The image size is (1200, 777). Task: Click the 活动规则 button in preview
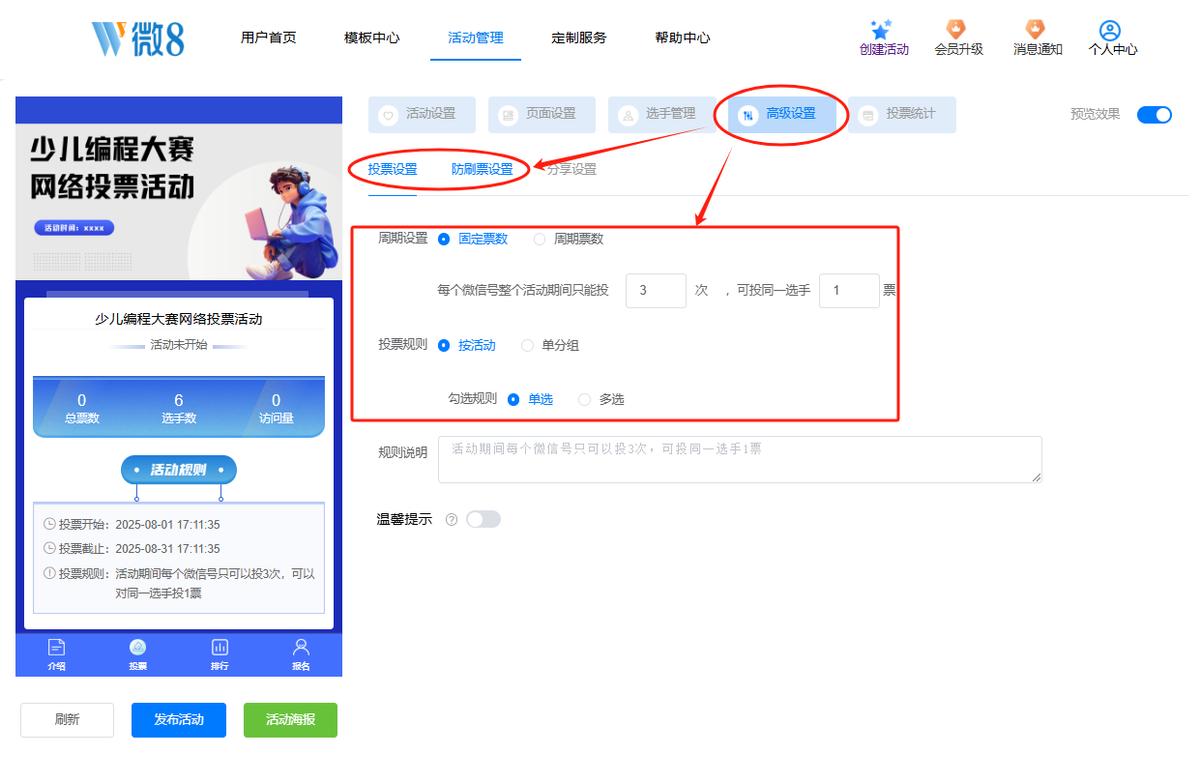(x=179, y=470)
